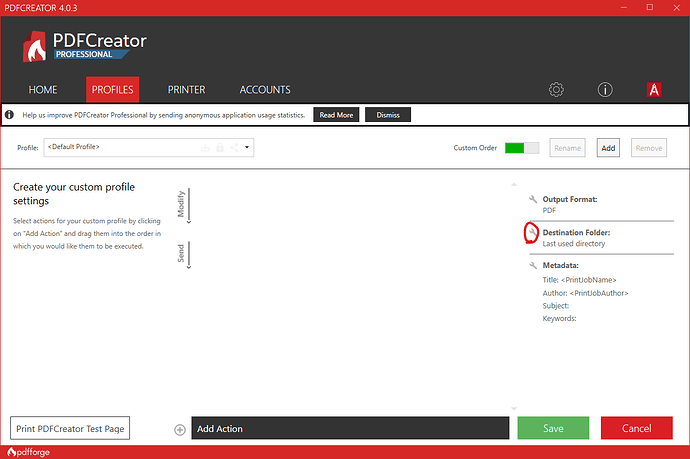Open application settings gear icon

pyautogui.click(x=556, y=90)
